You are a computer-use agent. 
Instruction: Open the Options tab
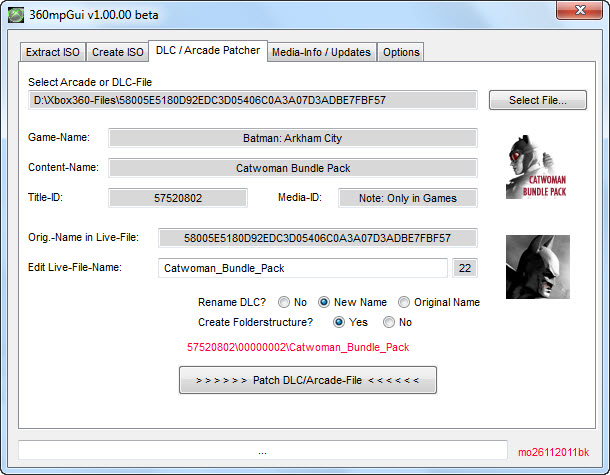pos(401,52)
